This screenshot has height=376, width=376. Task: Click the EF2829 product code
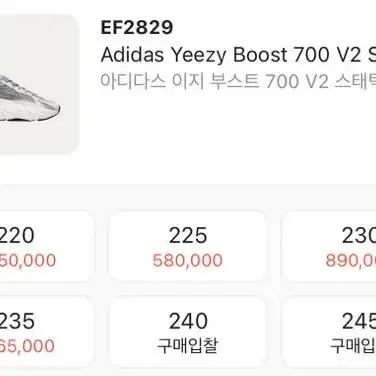137,27
